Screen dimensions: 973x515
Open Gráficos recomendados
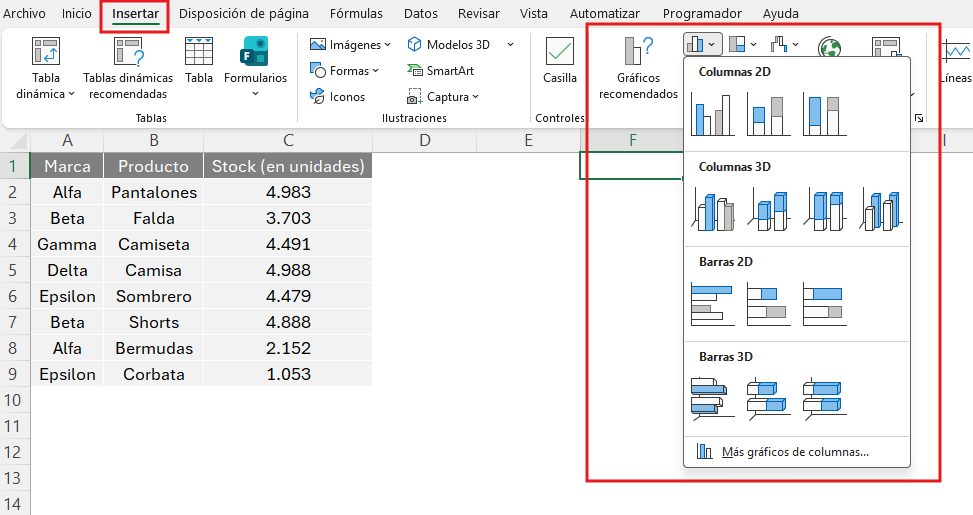pos(638,68)
